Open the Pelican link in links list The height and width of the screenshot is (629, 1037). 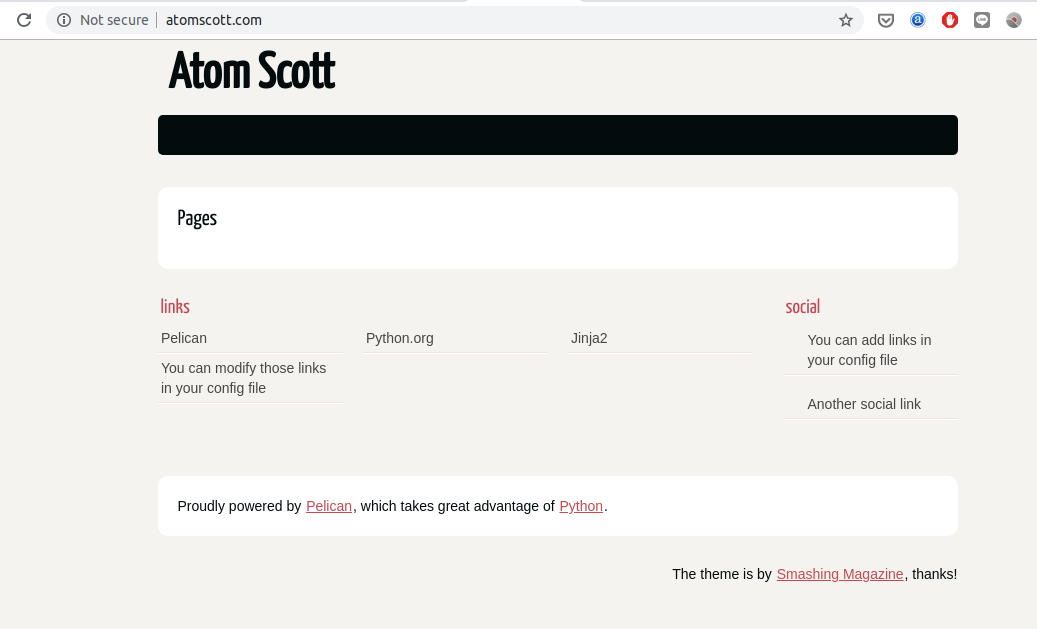click(x=184, y=338)
